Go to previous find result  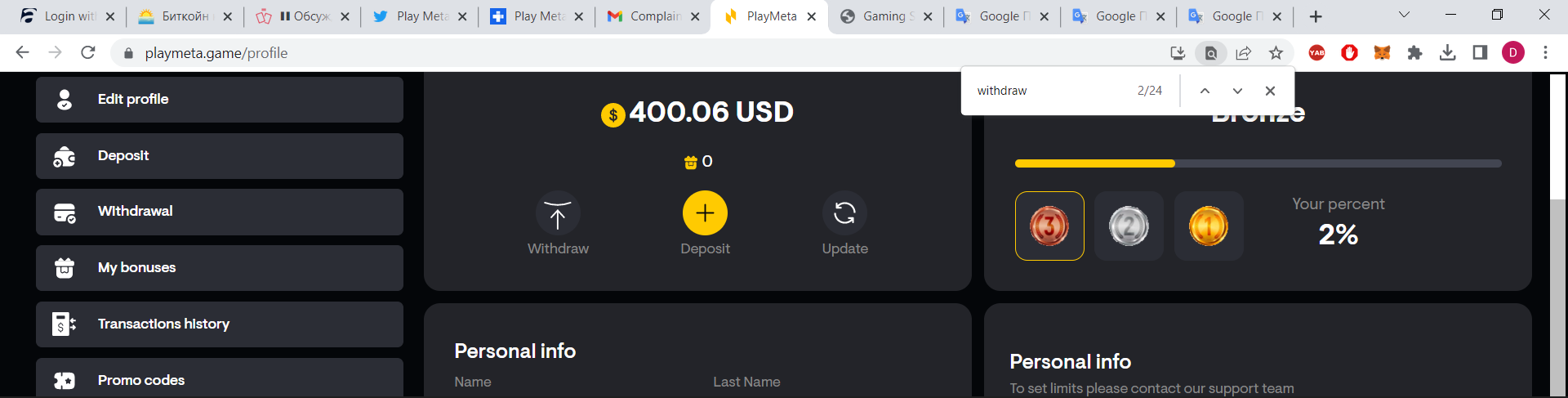[x=1205, y=91]
